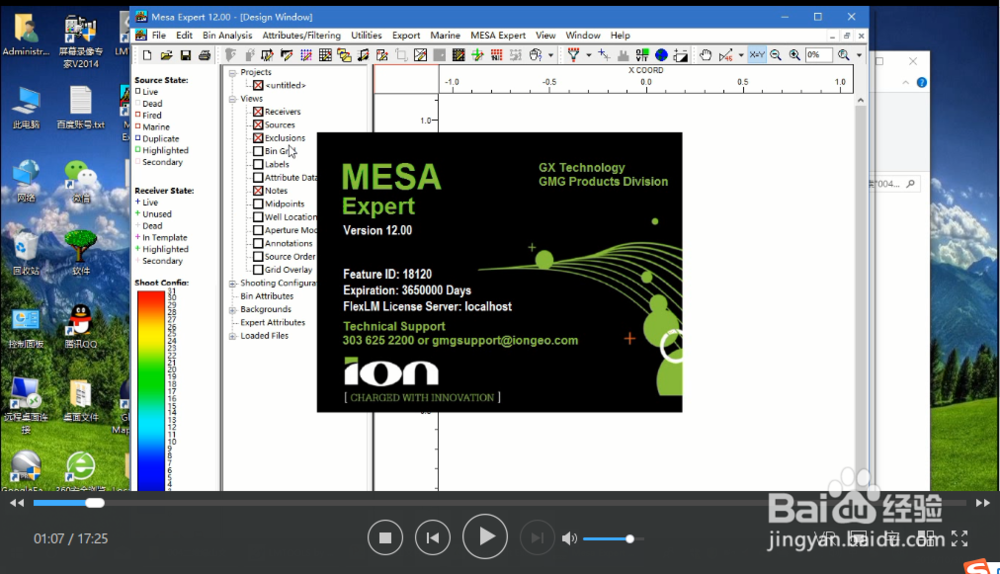
Task: Click the previous track button in player
Action: 432,538
